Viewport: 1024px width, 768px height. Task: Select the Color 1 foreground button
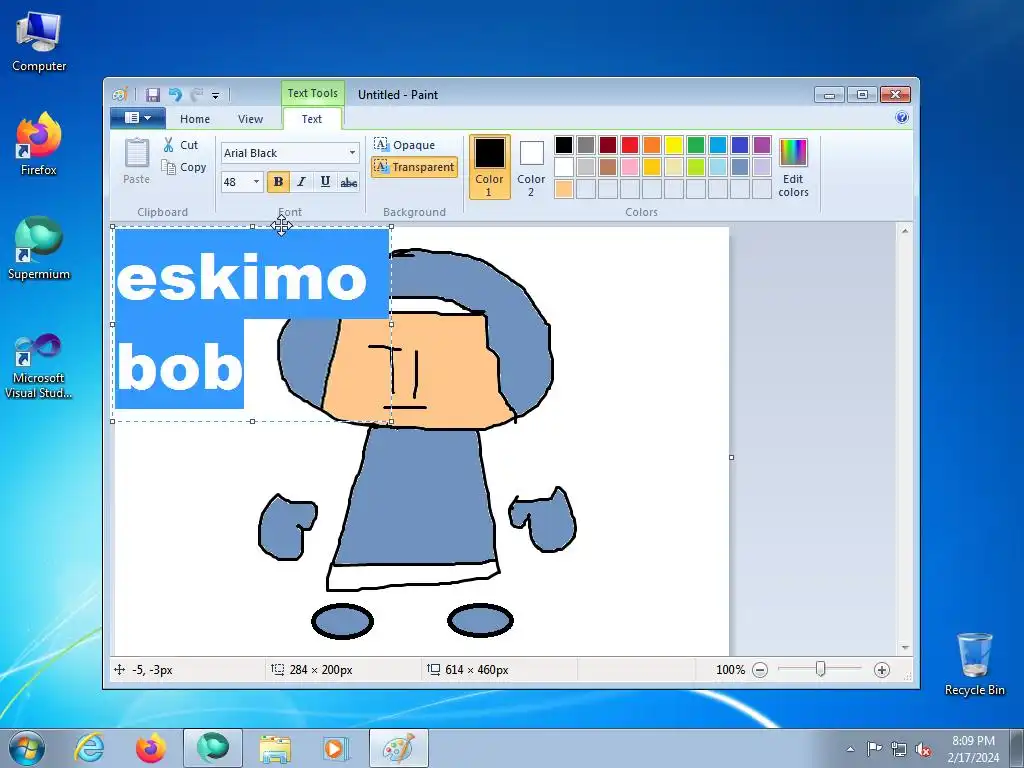(489, 167)
